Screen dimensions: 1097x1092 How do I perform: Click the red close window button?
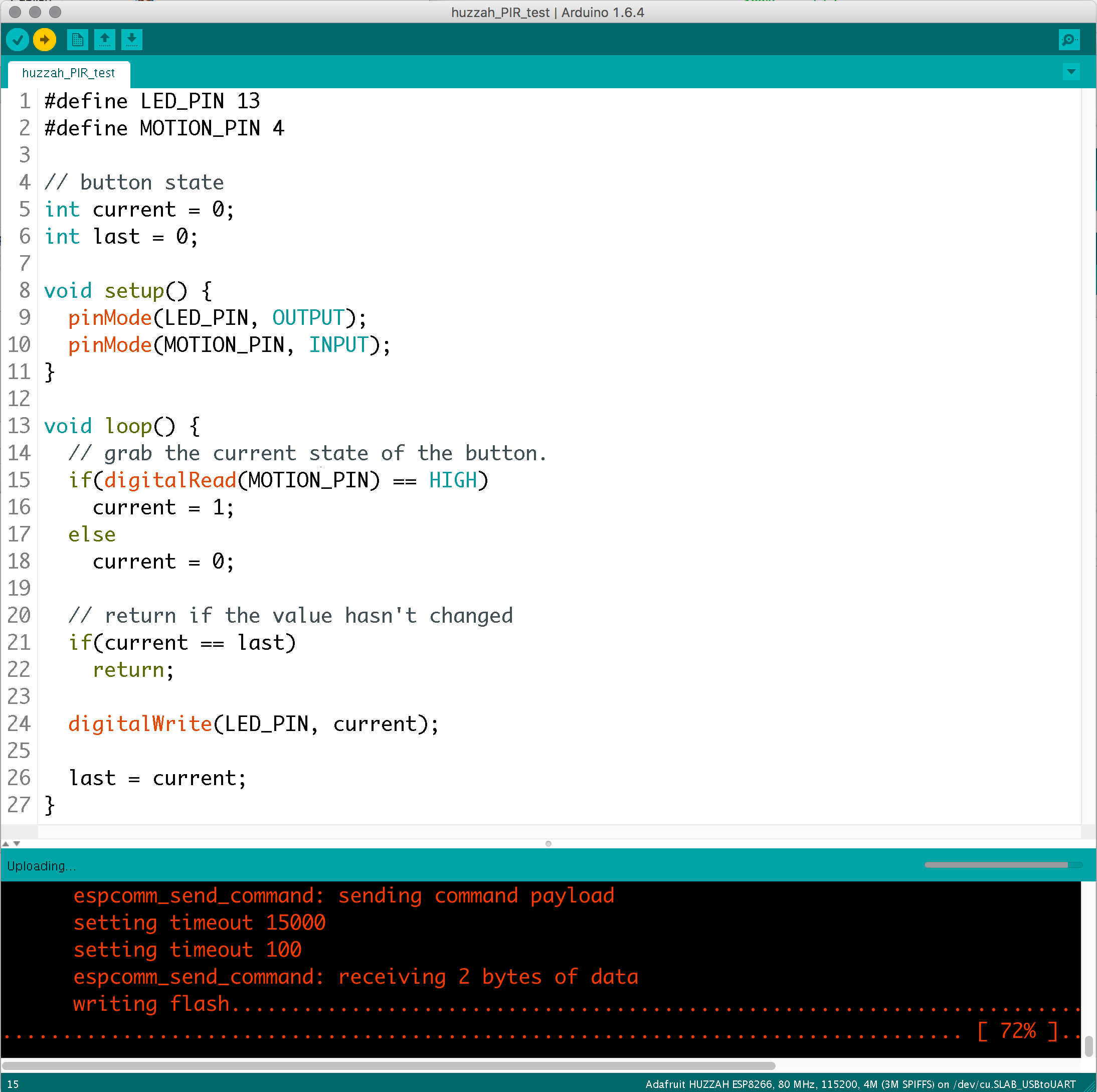point(16,12)
